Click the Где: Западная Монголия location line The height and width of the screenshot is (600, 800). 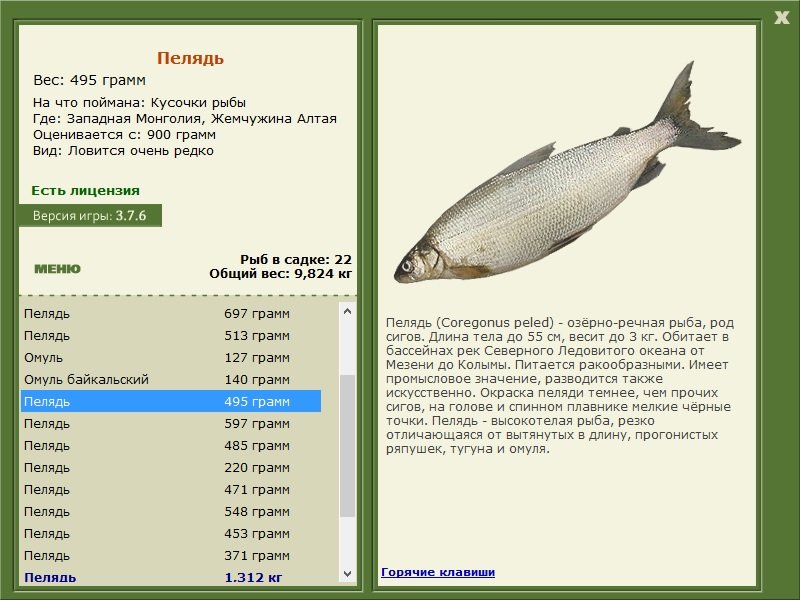pos(185,118)
